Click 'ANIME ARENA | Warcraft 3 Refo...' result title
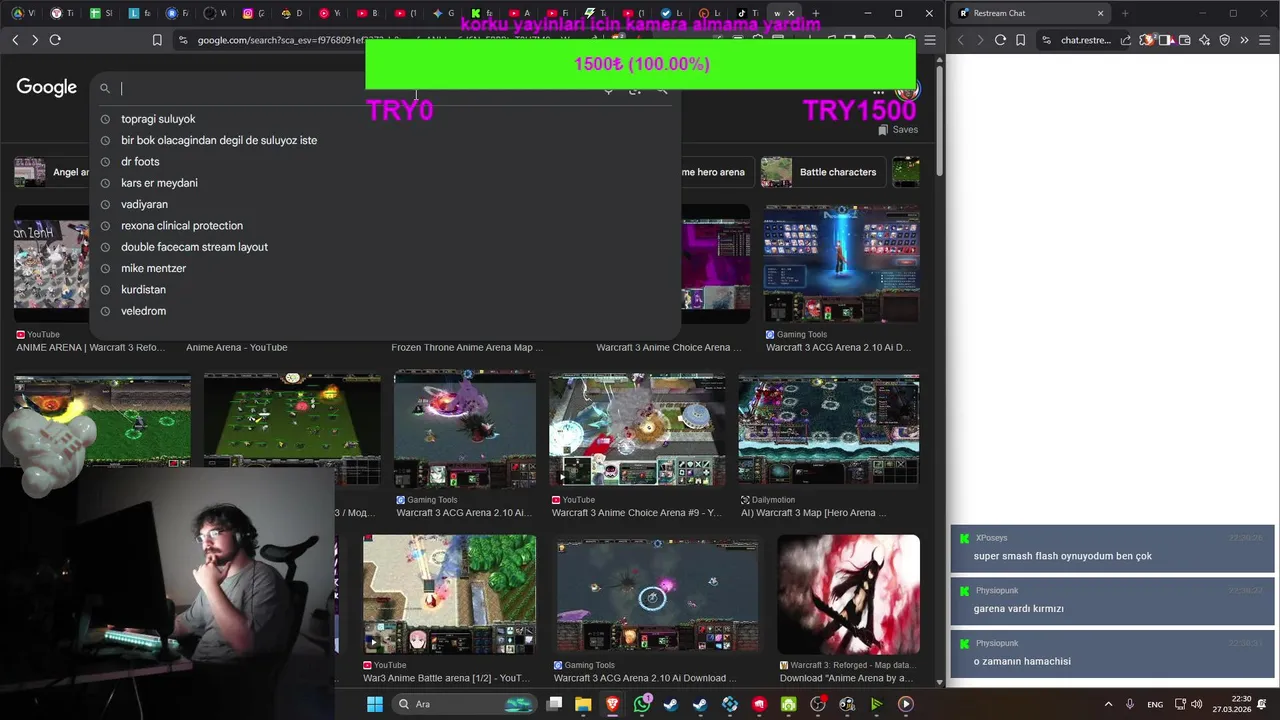Screen dimensions: 1280x720 click(x=90, y=347)
